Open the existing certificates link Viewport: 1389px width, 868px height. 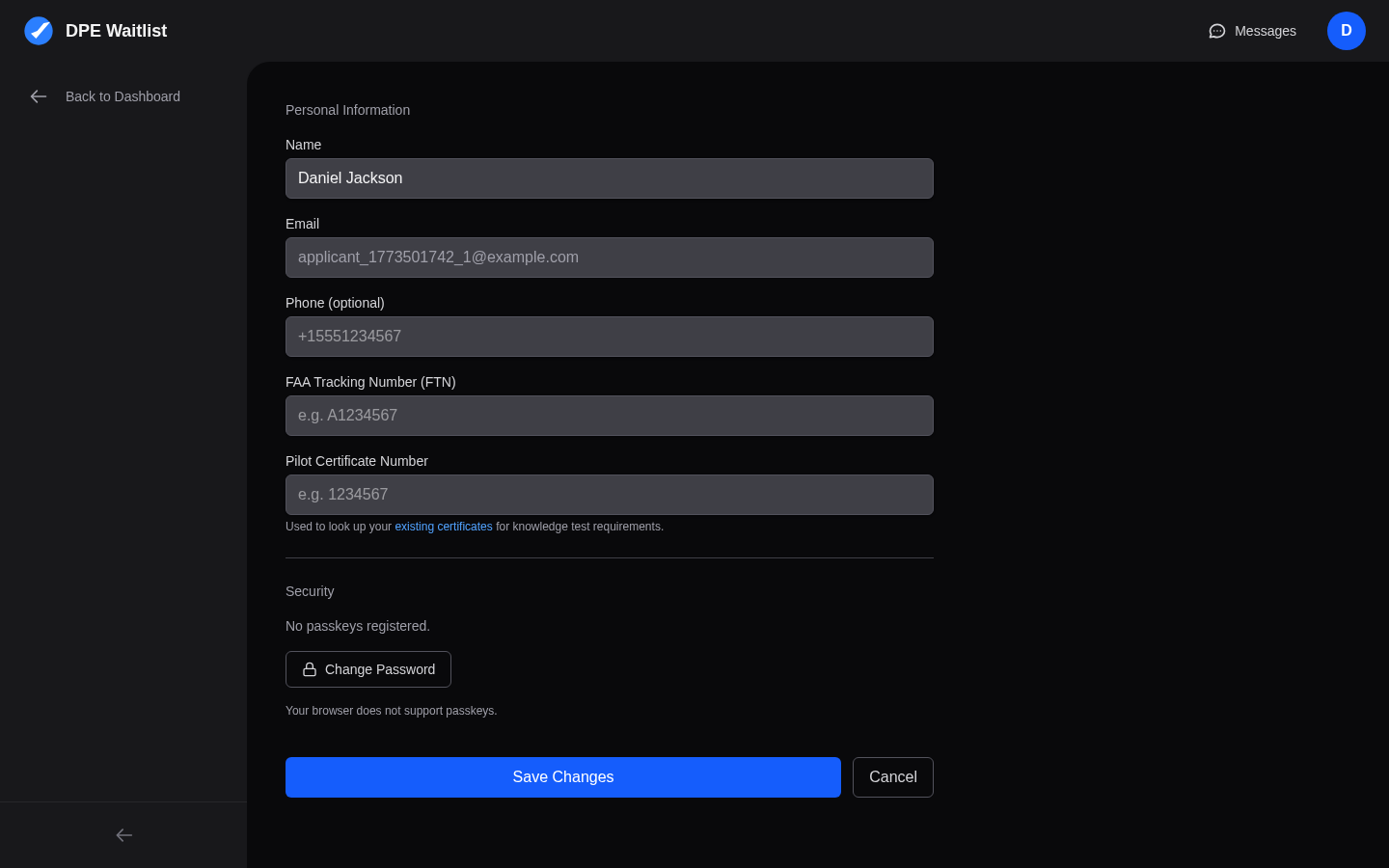[x=443, y=527]
